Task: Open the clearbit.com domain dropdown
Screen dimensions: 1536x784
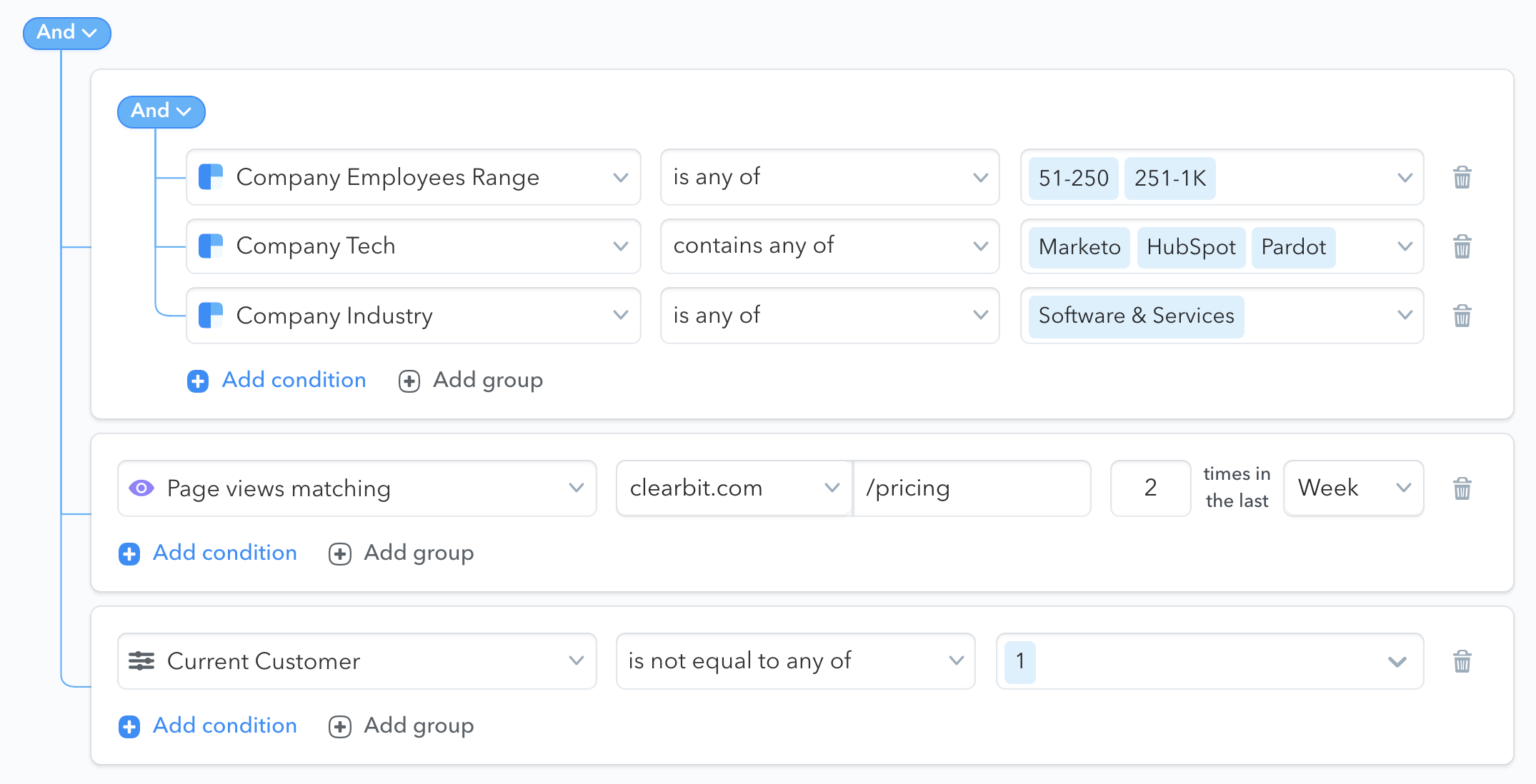Action: 733,488
